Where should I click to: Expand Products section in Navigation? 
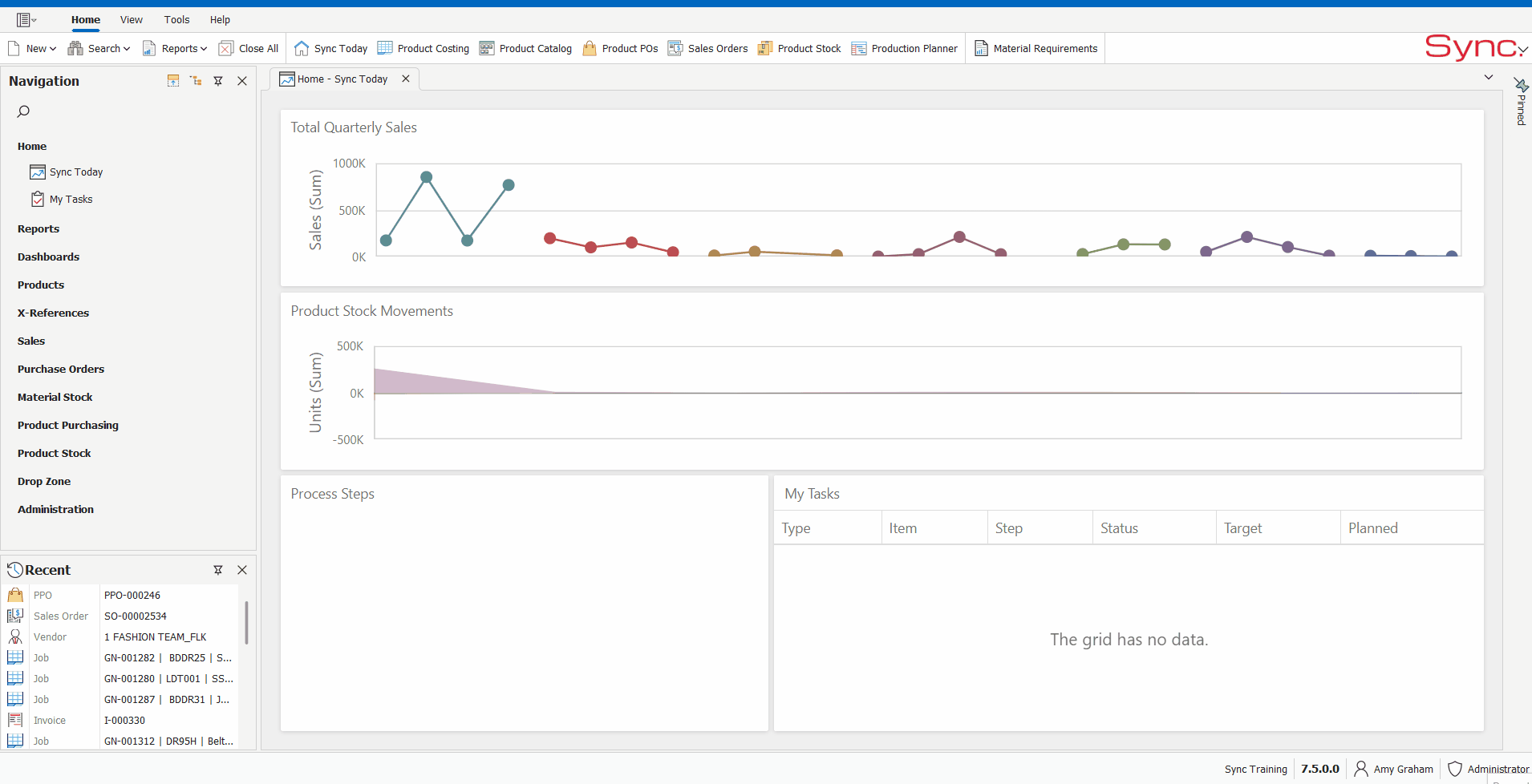tap(41, 285)
